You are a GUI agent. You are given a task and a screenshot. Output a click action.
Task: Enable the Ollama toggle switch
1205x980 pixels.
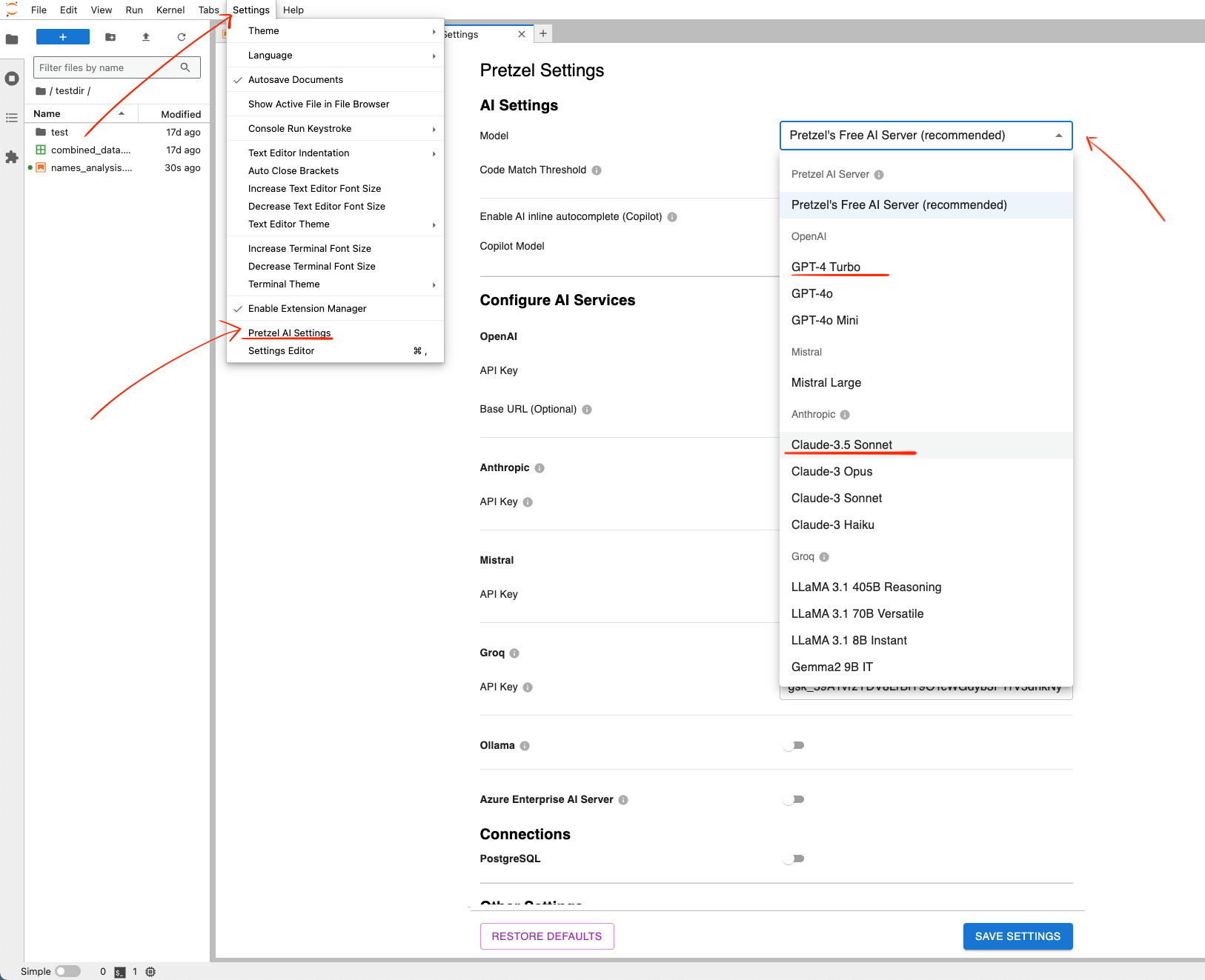(794, 746)
